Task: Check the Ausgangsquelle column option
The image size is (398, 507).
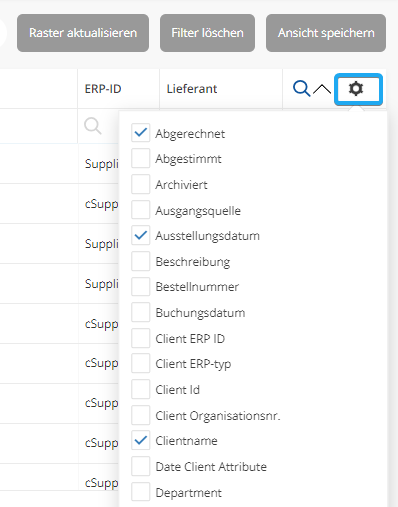Action: coord(140,210)
